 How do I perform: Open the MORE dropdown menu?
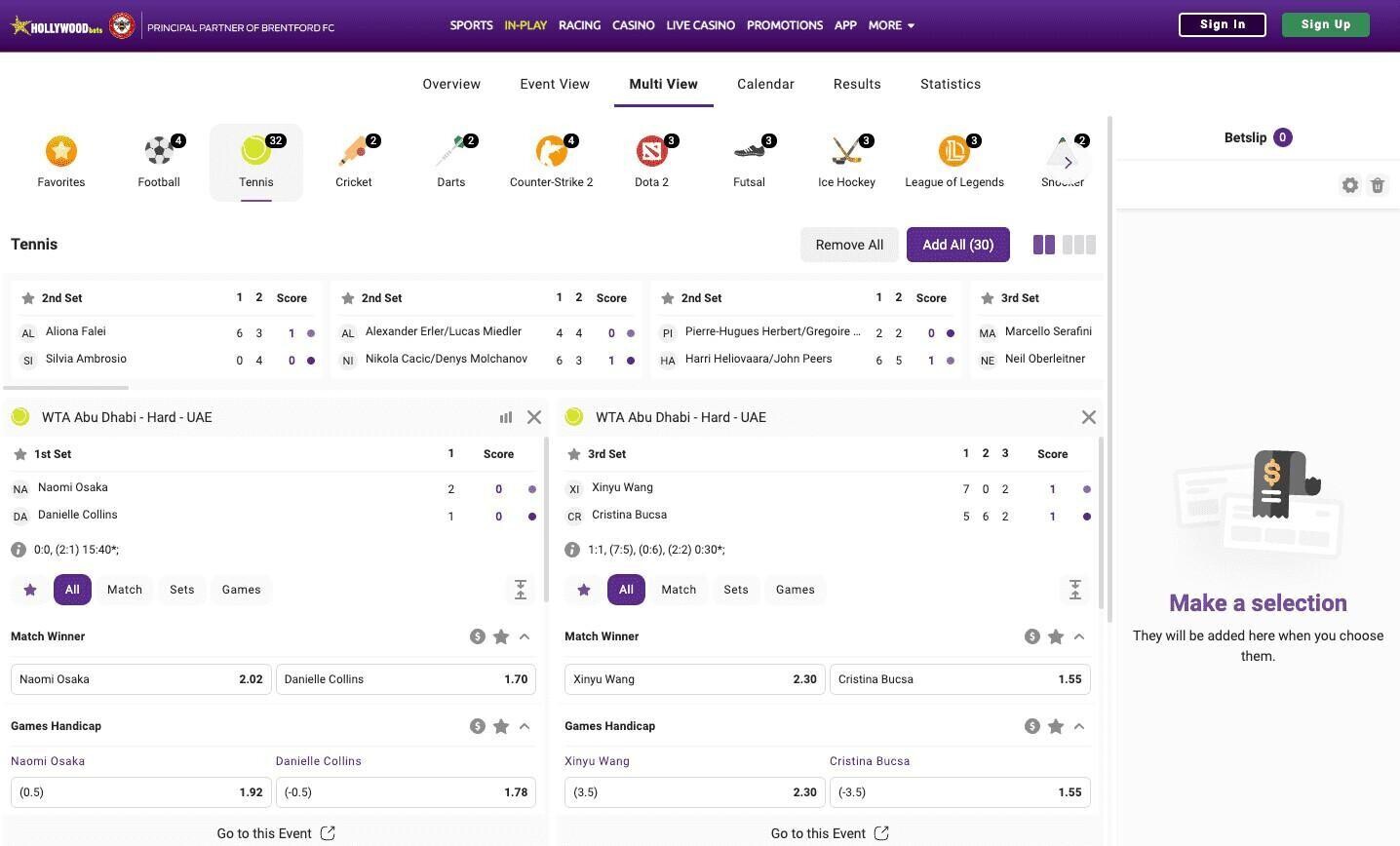coord(891,25)
